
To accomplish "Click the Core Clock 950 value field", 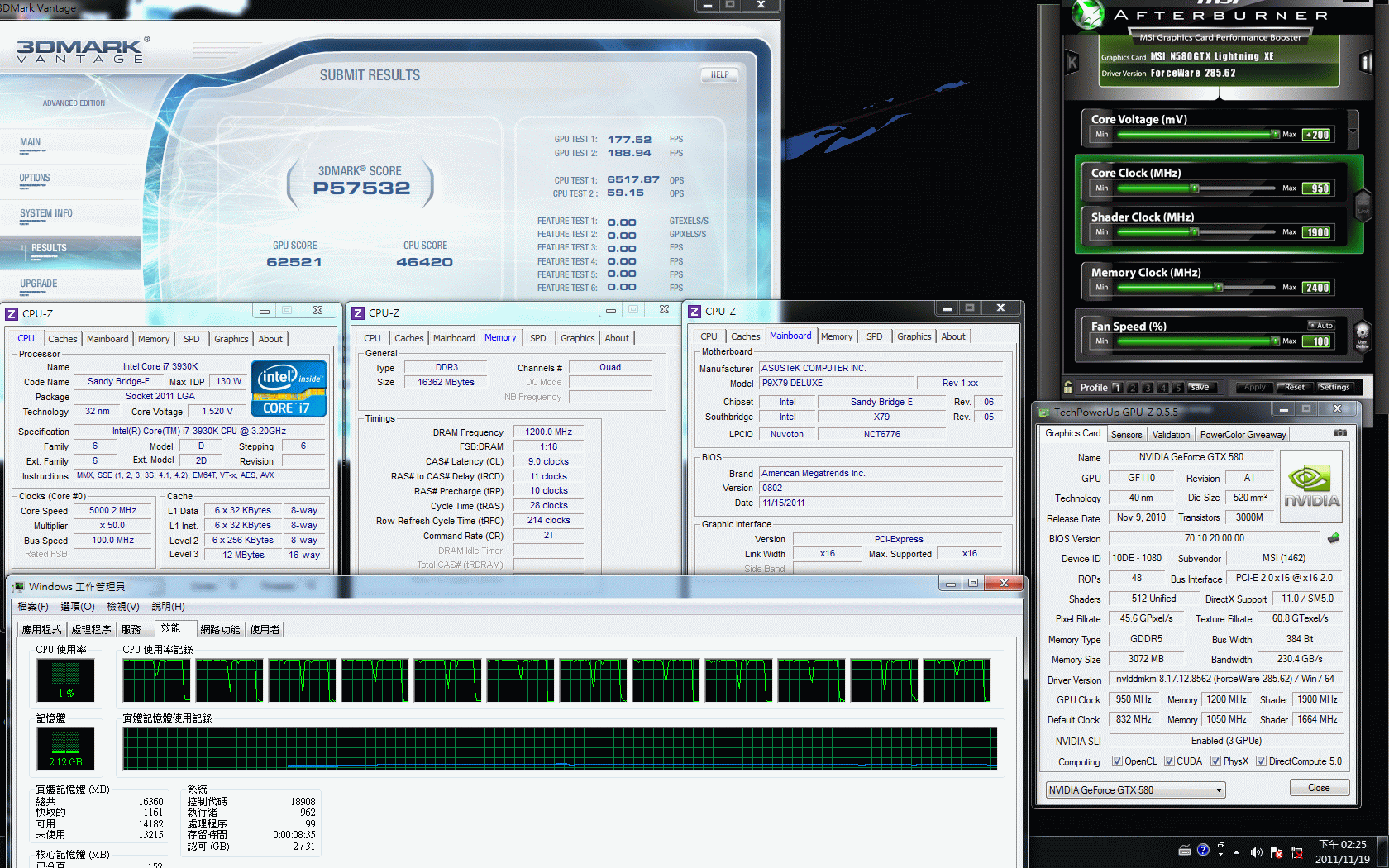I will pyautogui.click(x=1317, y=188).
